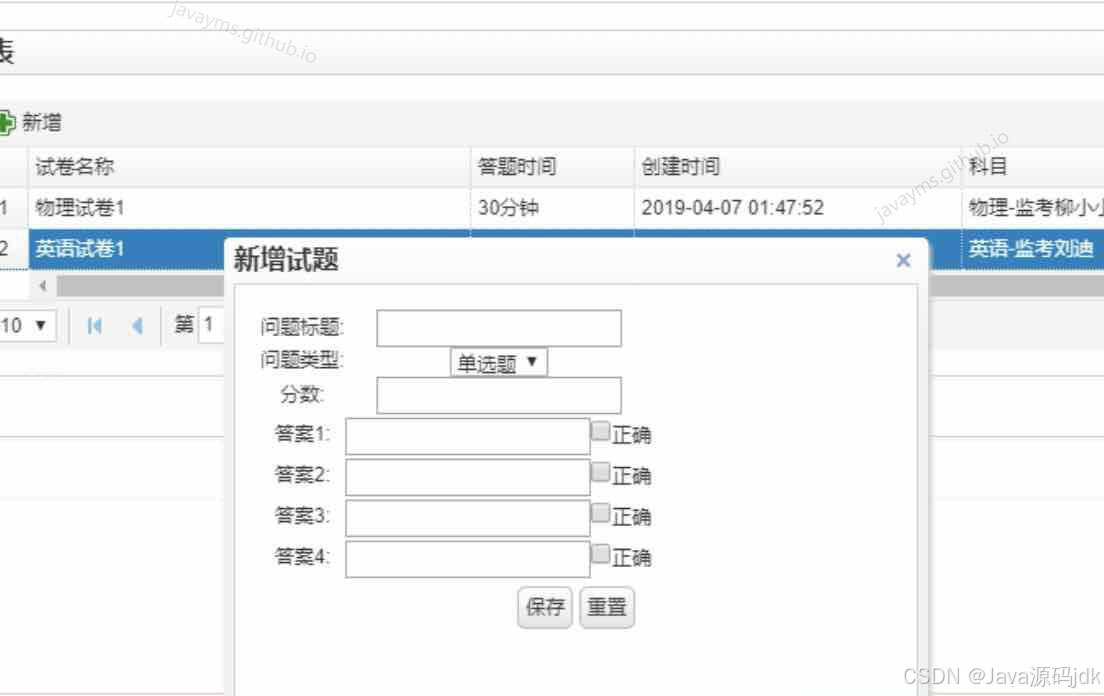Click the 创建时间 column header
1104x696 pixels.
click(x=681, y=166)
